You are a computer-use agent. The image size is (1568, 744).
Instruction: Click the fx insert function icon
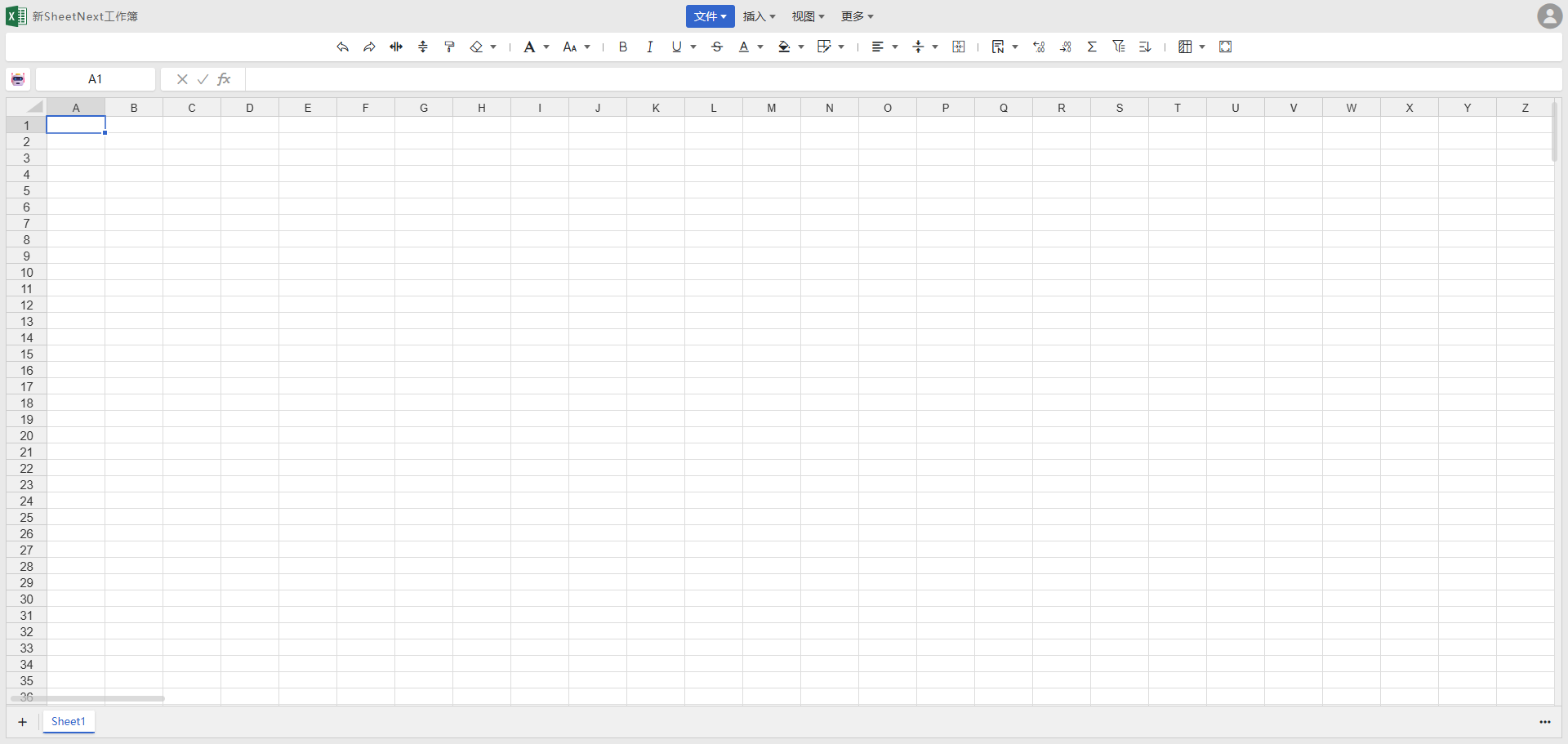[224, 79]
